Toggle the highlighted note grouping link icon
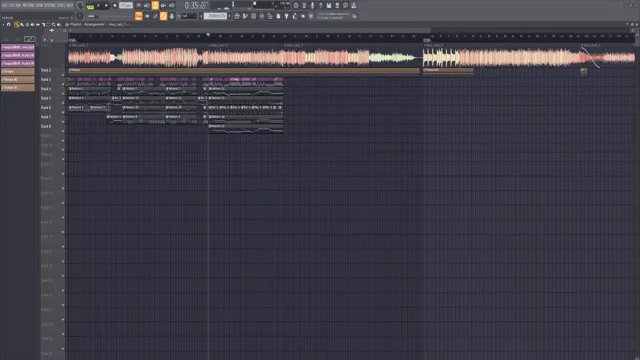The width and height of the screenshot is (640, 360). coord(164,16)
